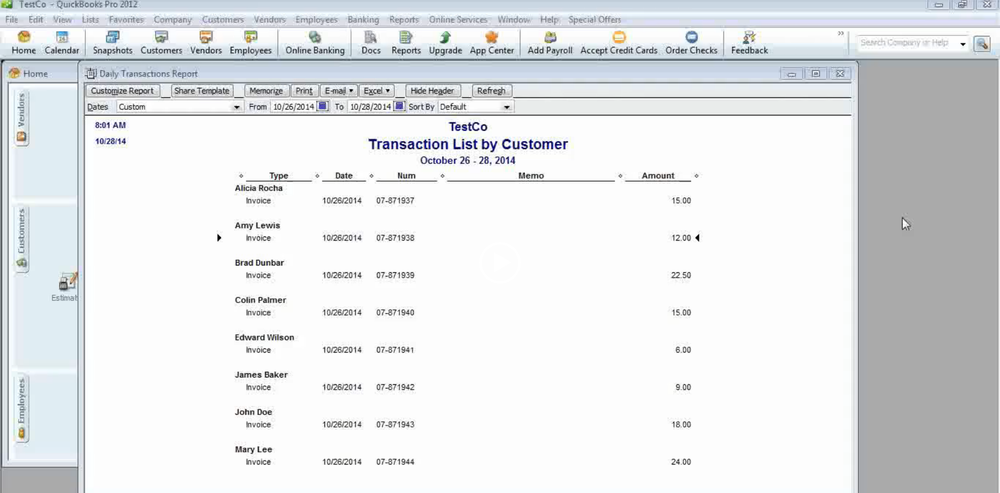Open the Home icon in toolbar
The image size is (1000, 493).
24,43
